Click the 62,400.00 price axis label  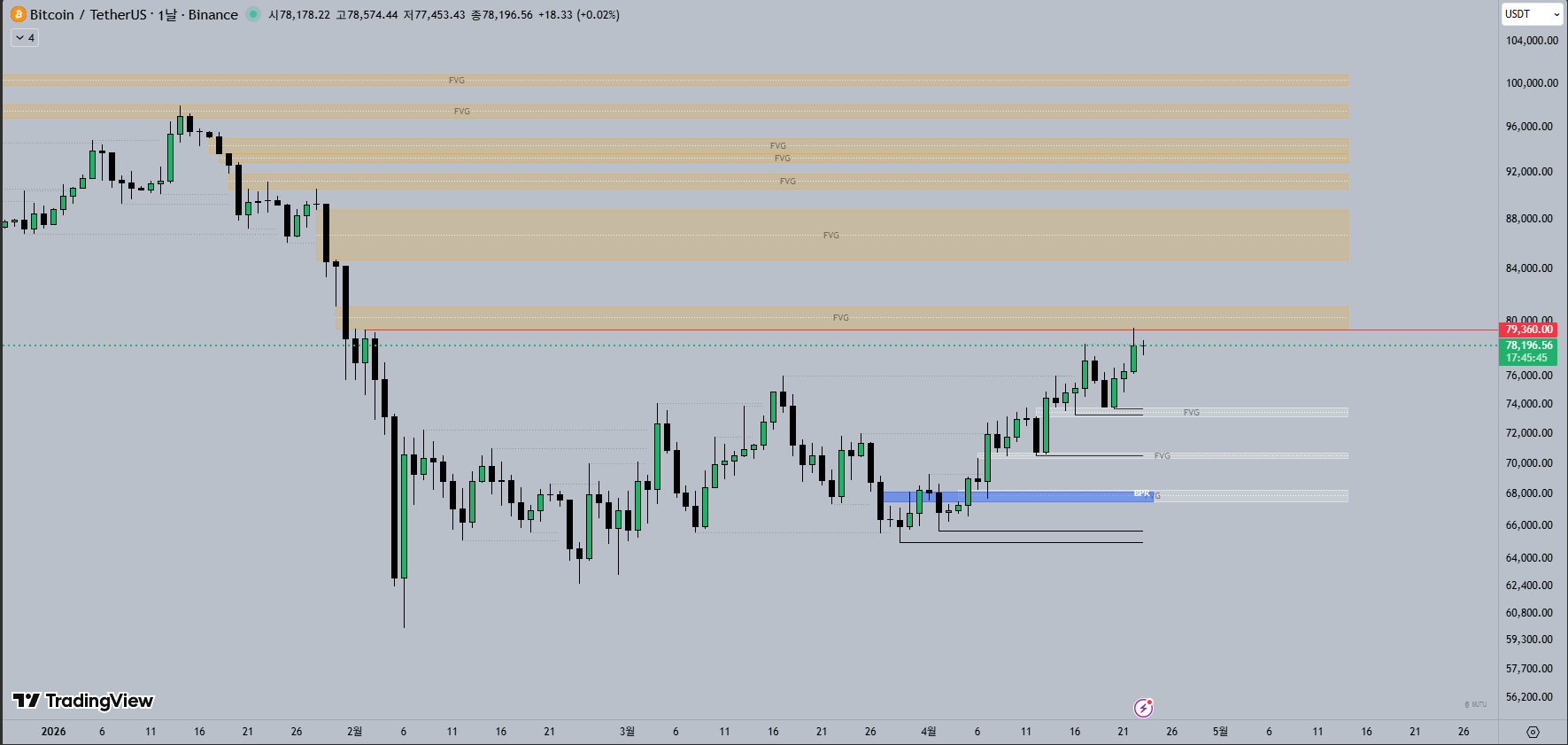pos(1529,586)
